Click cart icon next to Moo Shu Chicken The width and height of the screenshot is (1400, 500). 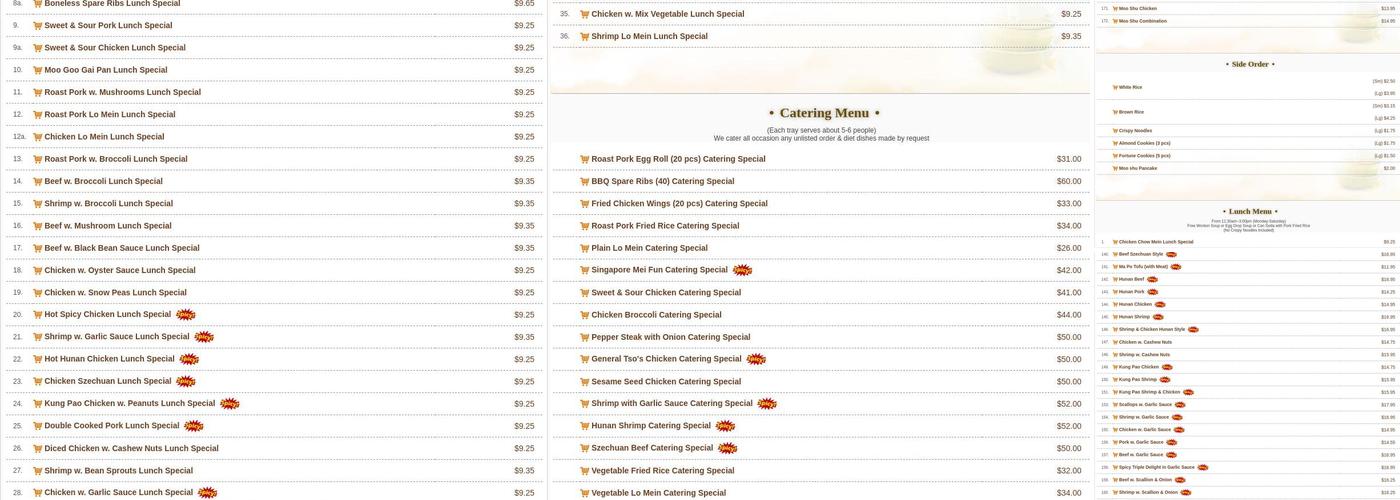[x=1115, y=8]
